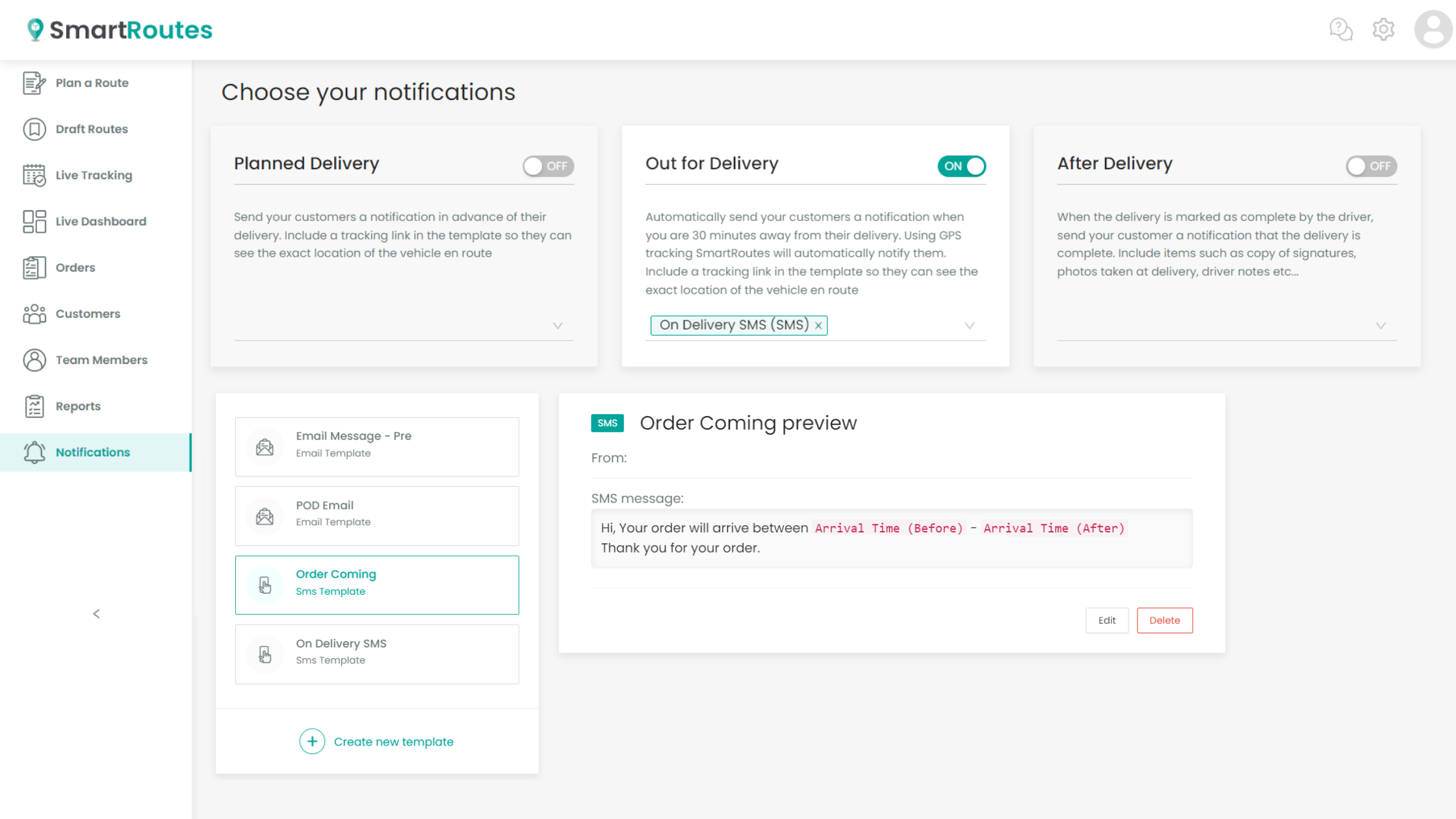Open the help chat icon
This screenshot has height=819, width=1456.
(1341, 29)
